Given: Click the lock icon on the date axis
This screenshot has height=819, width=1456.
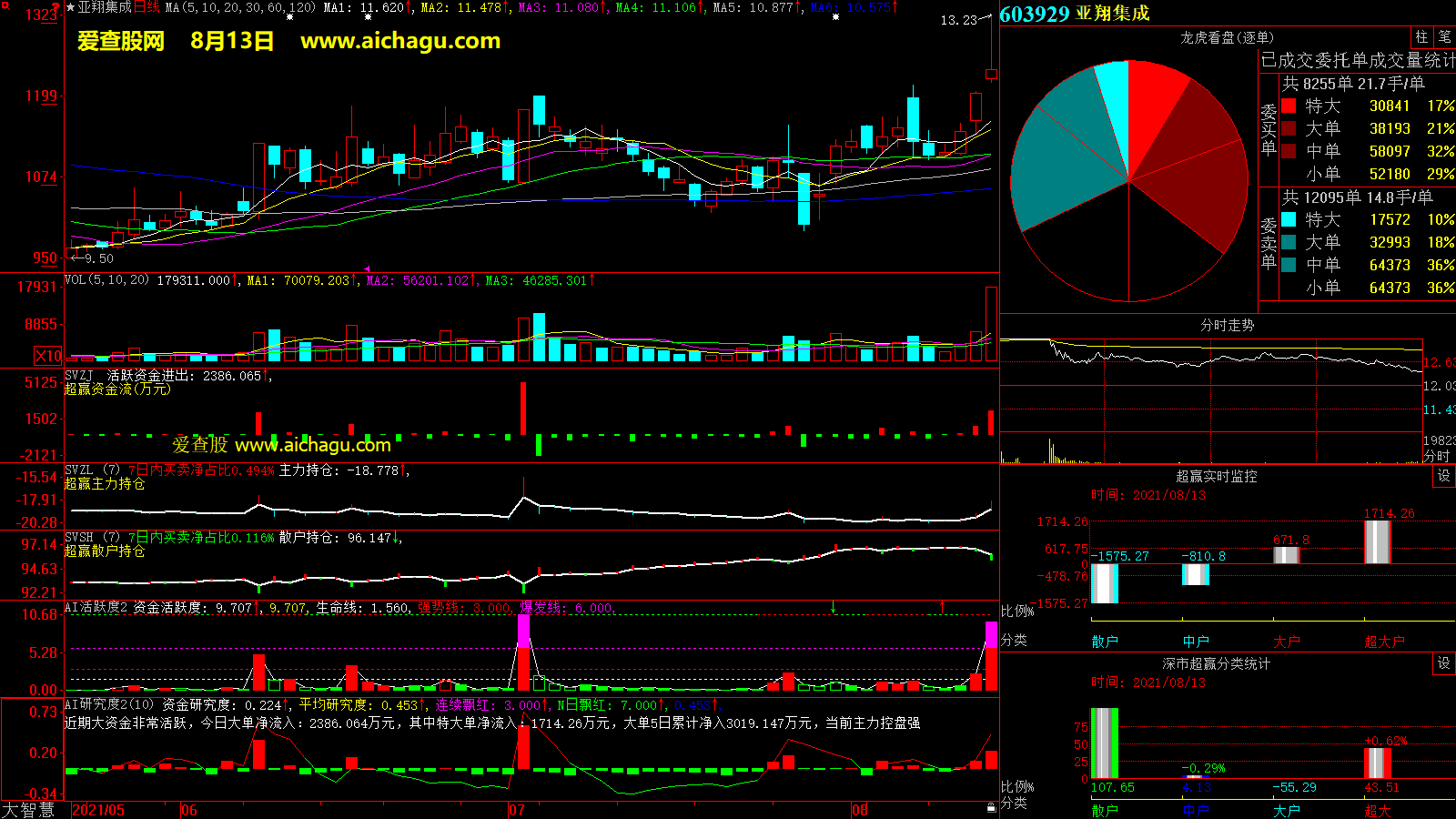Looking at the screenshot, I should pos(991,808).
